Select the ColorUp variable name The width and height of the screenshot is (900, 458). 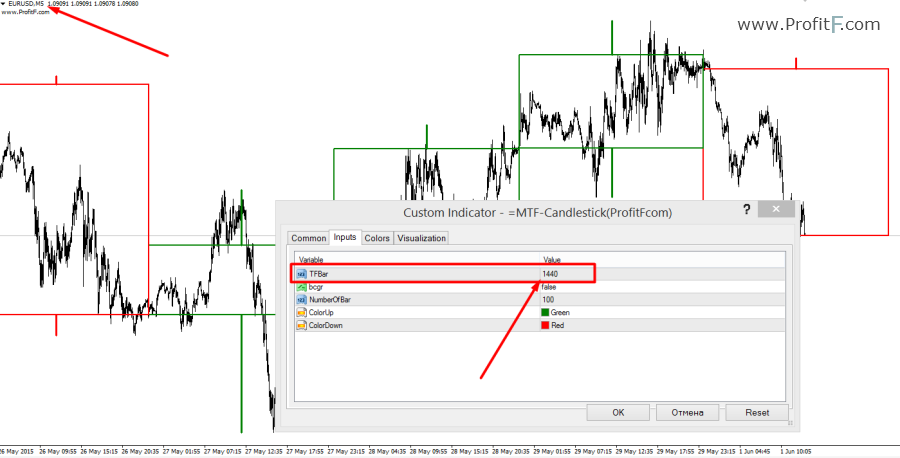click(321, 313)
